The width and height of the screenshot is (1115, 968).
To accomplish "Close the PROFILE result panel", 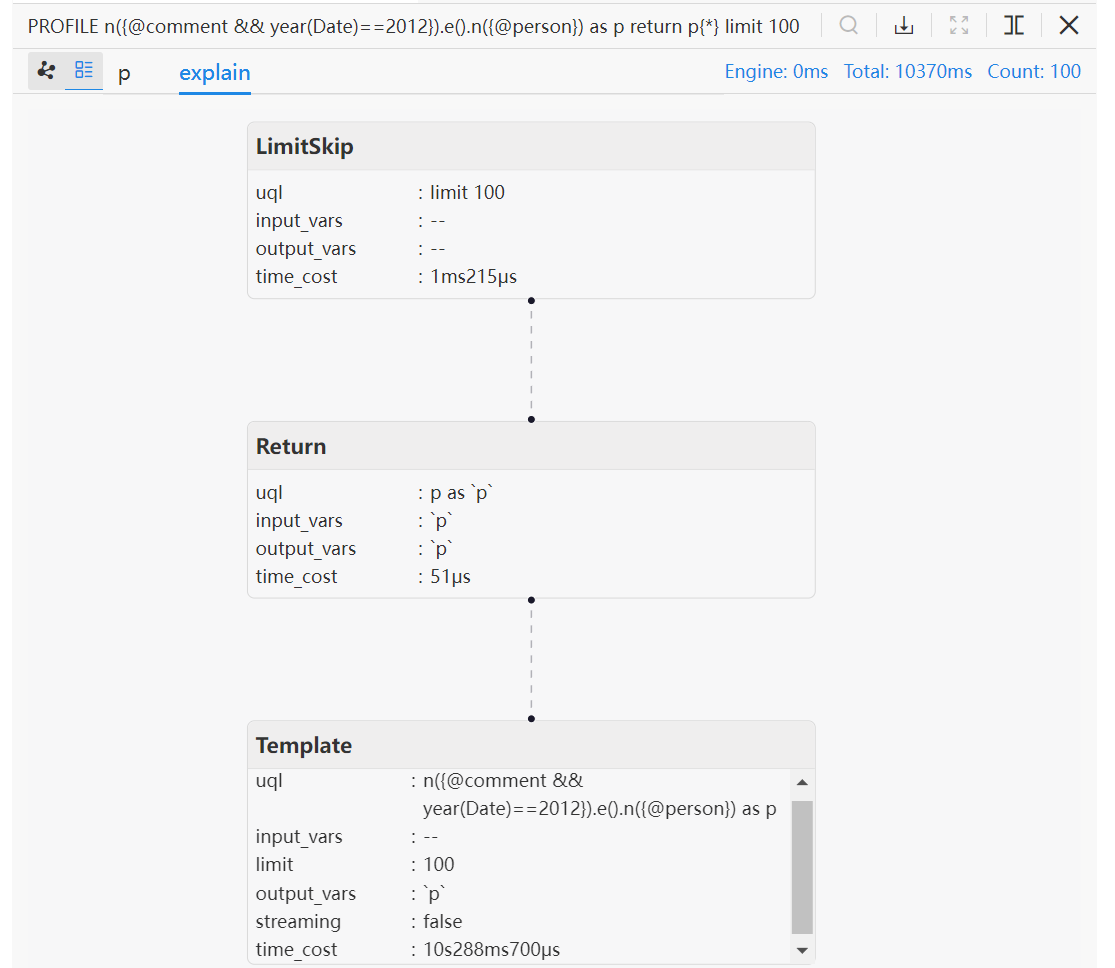I will click(x=1069, y=26).
